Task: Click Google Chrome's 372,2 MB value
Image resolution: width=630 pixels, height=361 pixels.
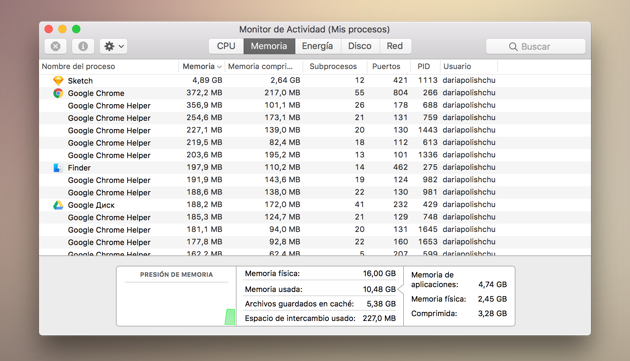Action: 204,93
